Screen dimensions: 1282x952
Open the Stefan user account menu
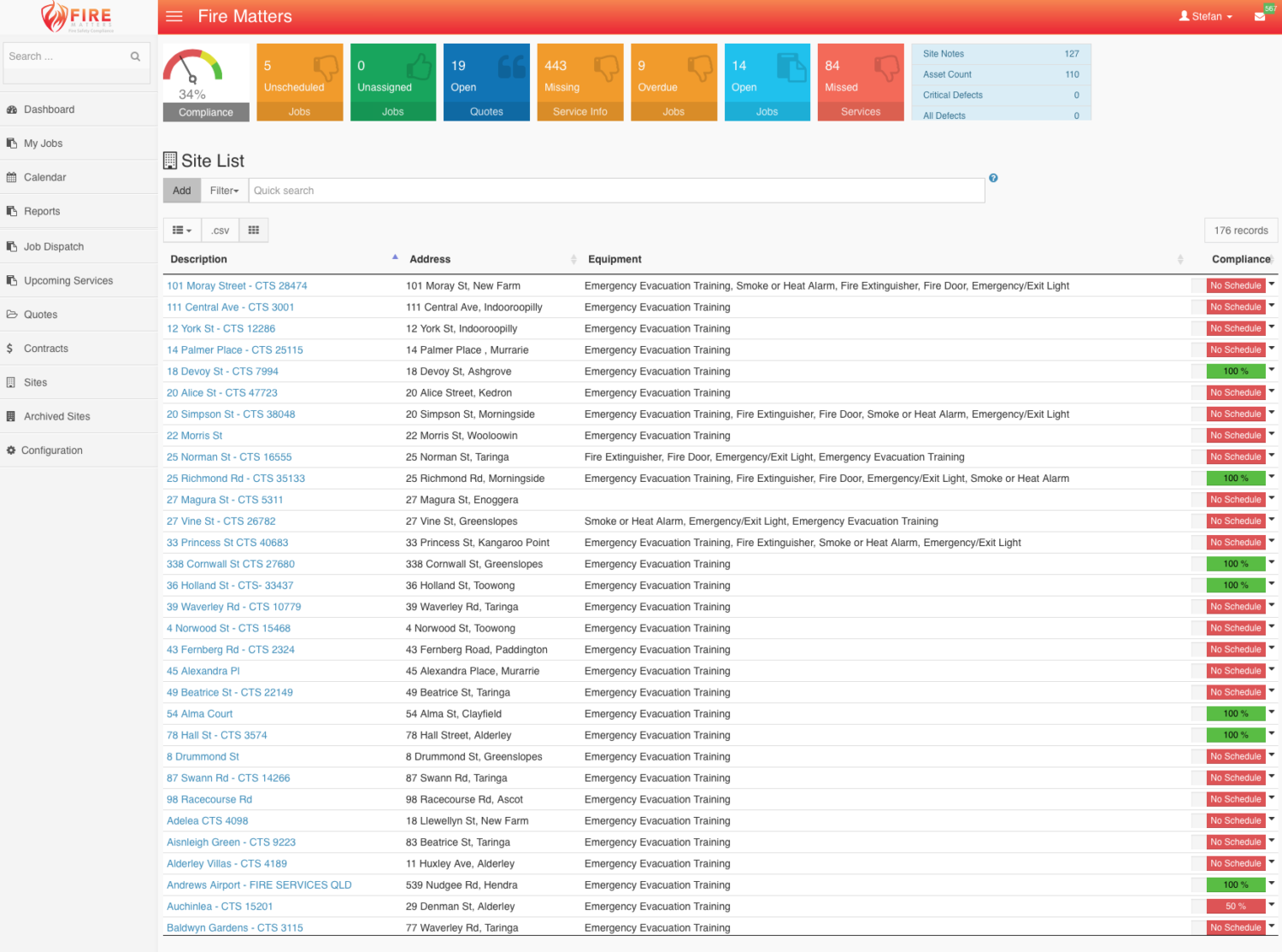1205,16
